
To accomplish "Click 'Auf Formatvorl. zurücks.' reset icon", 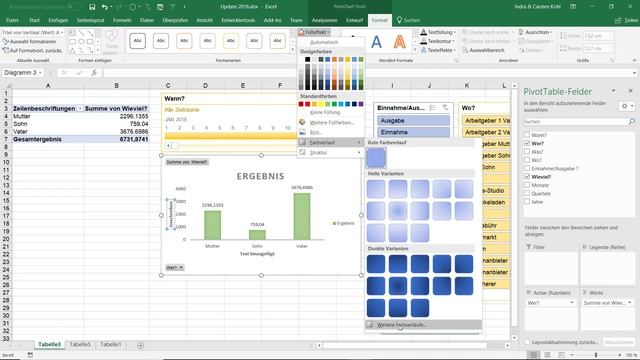I will (5, 51).
